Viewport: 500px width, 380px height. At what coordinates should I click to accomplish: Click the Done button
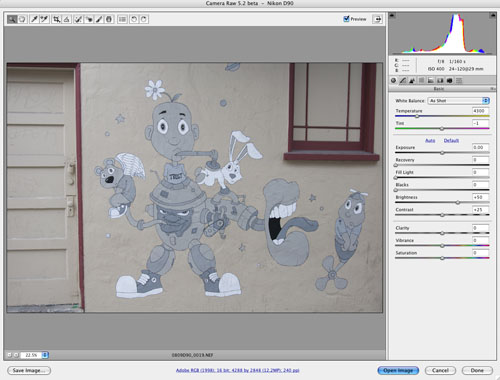(477, 370)
